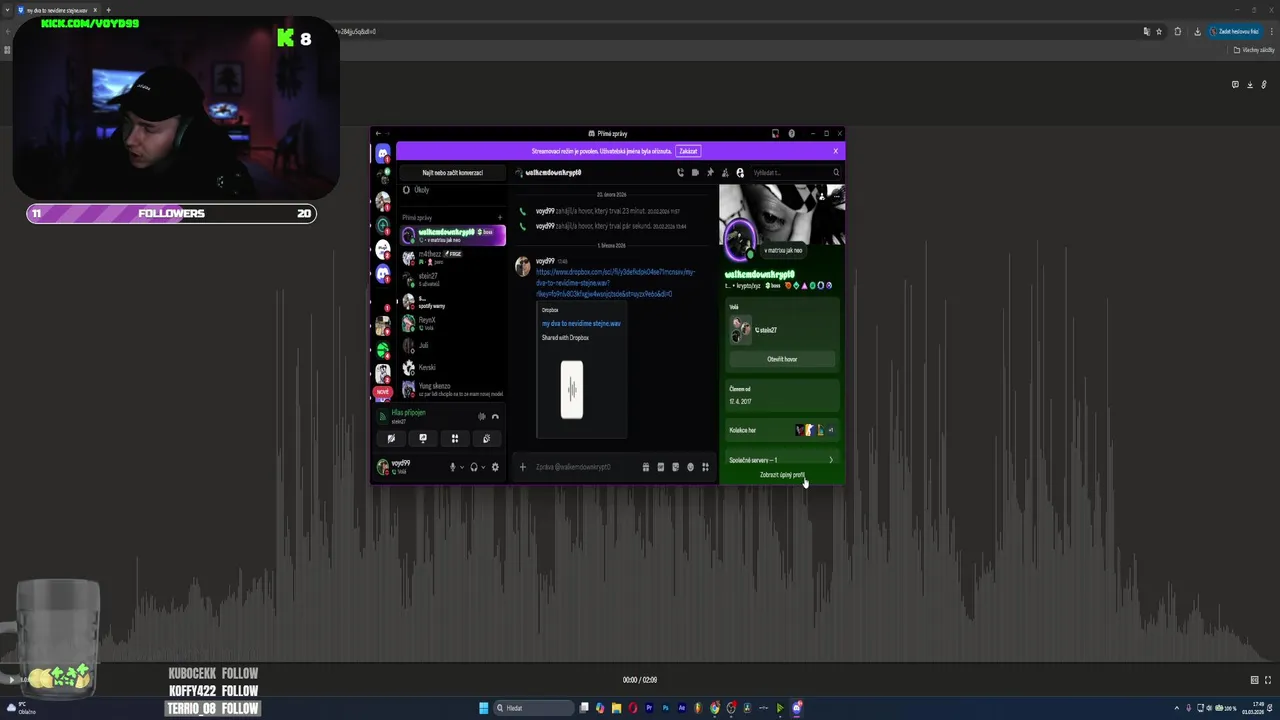Toggle fullscreen on Dropbox audio player
Viewport: 1280px width, 720px height.
(1269, 680)
